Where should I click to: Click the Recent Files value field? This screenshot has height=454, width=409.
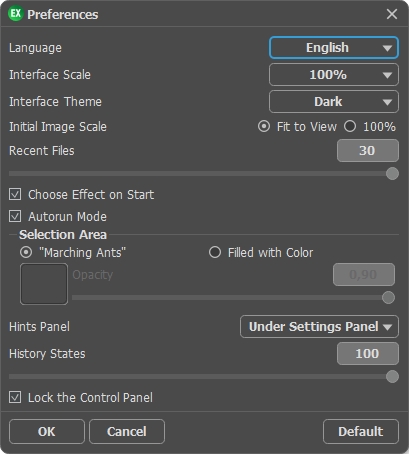368,151
